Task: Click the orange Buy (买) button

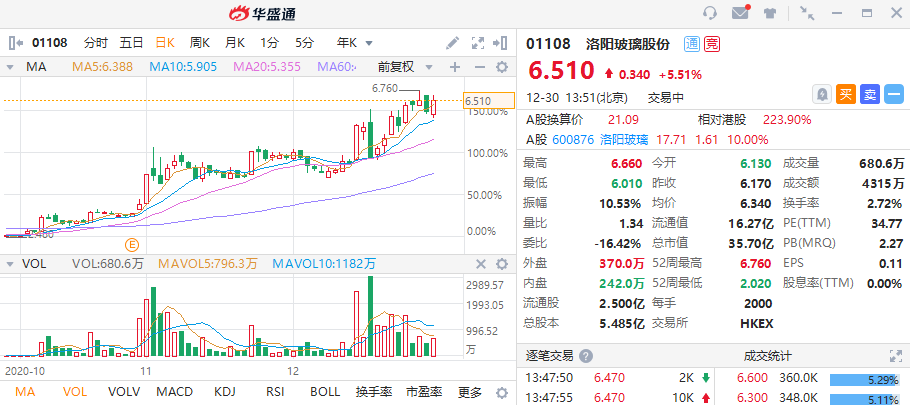Action: pyautogui.click(x=846, y=95)
